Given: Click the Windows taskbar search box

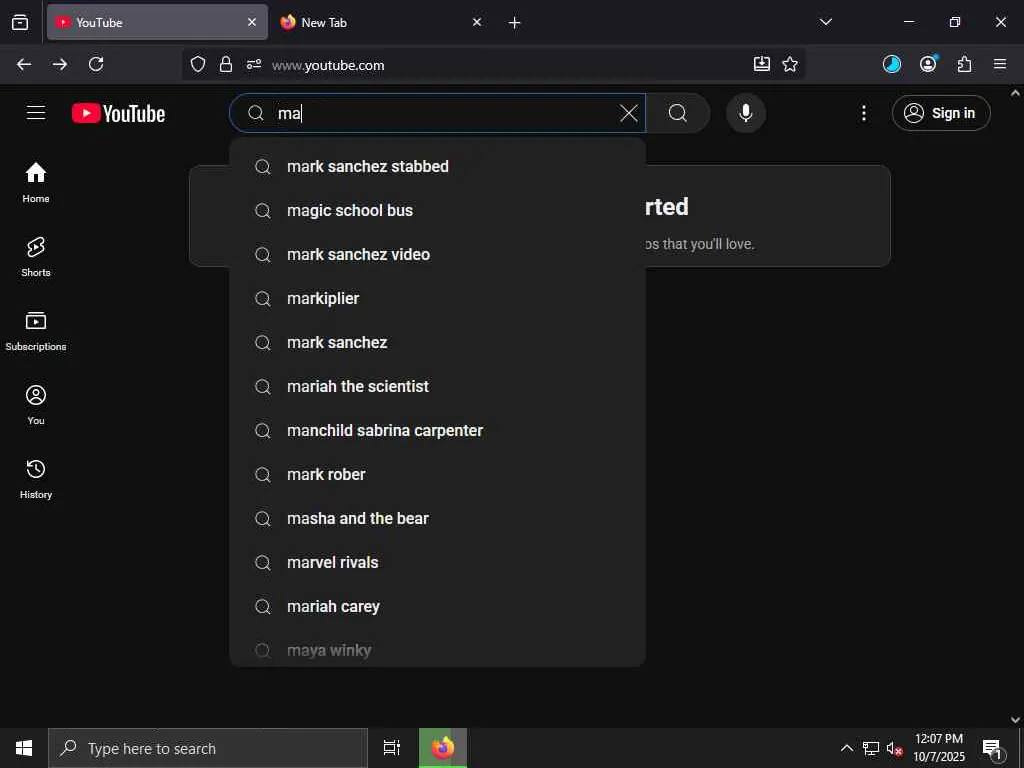Looking at the screenshot, I should pyautogui.click(x=208, y=748).
